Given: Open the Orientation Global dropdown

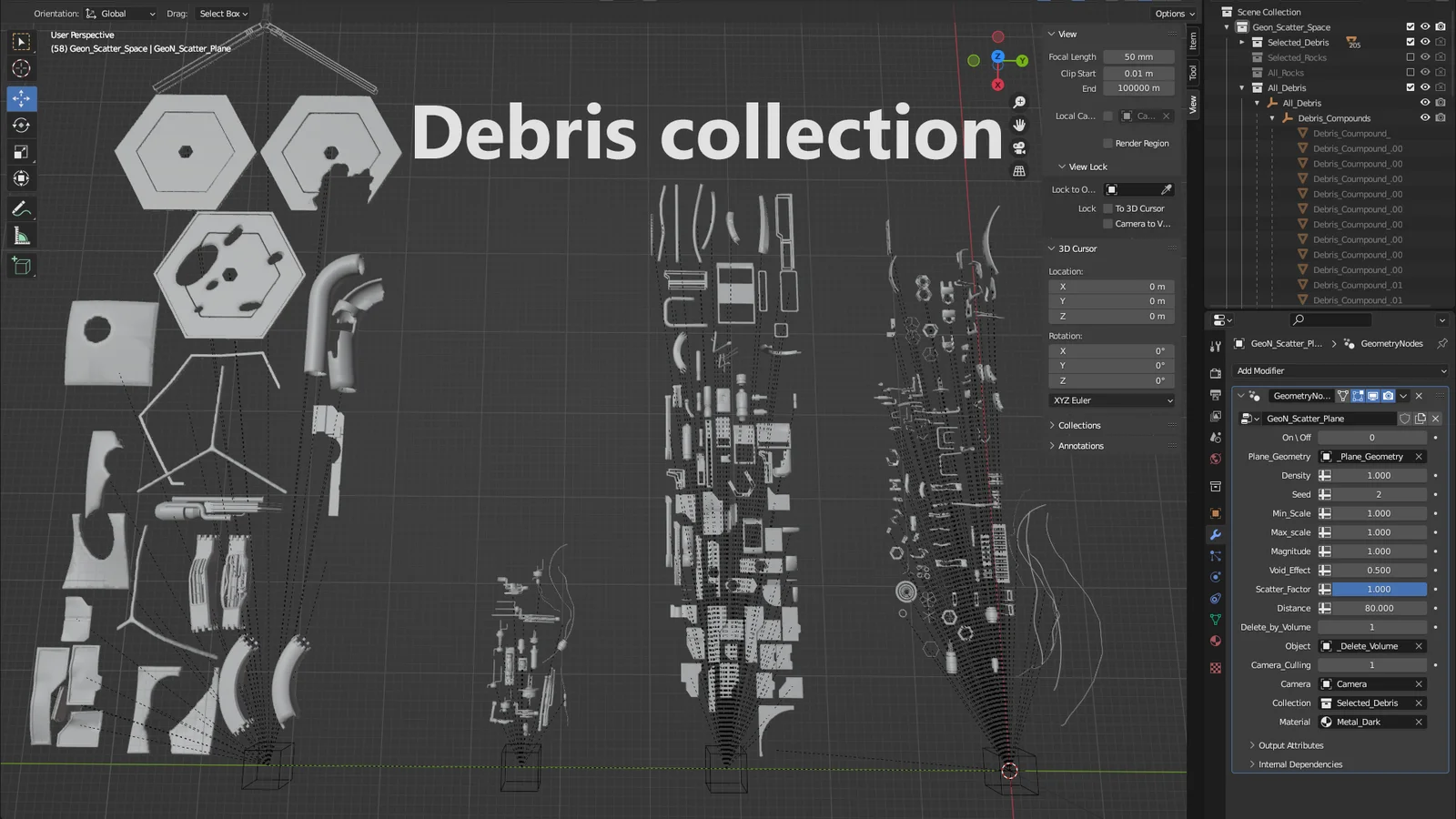Looking at the screenshot, I should pyautogui.click(x=121, y=14).
